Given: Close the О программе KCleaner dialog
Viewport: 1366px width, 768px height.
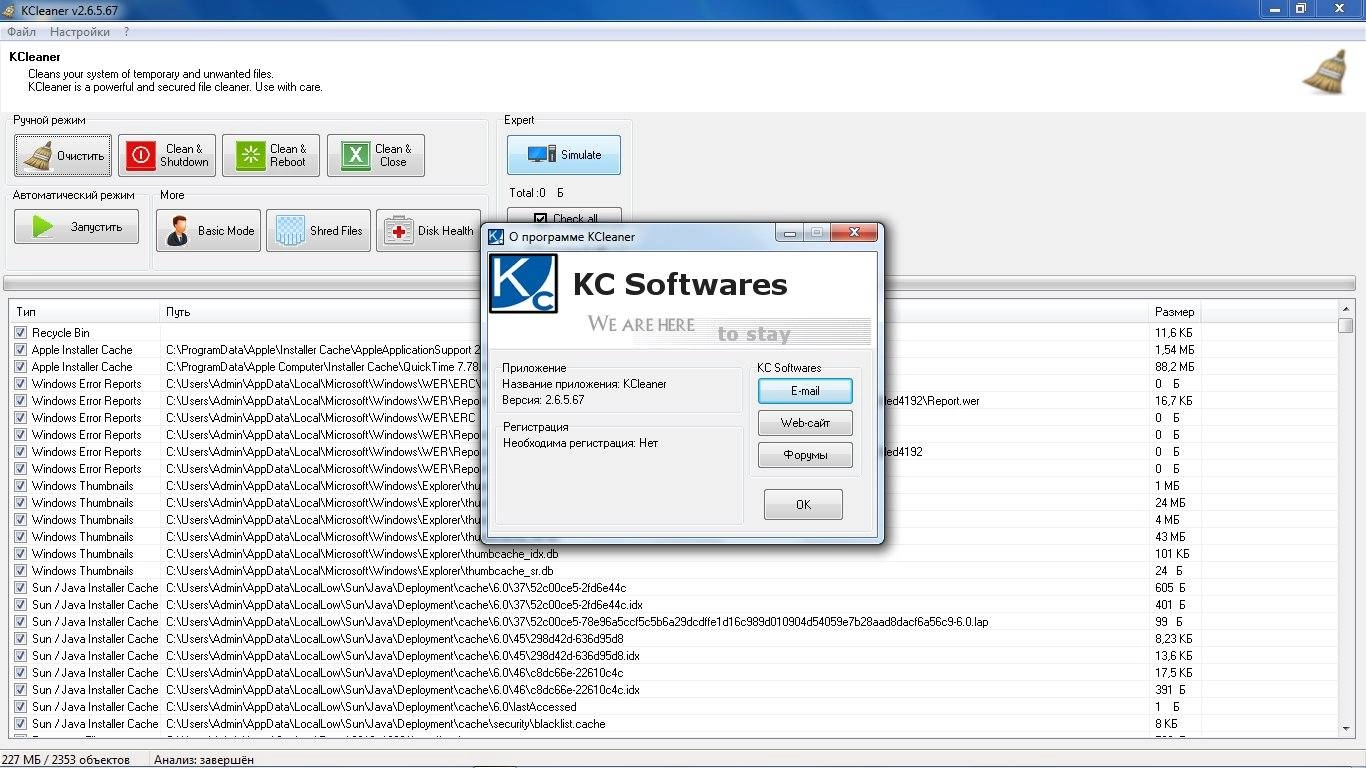Looking at the screenshot, I should tap(853, 233).
